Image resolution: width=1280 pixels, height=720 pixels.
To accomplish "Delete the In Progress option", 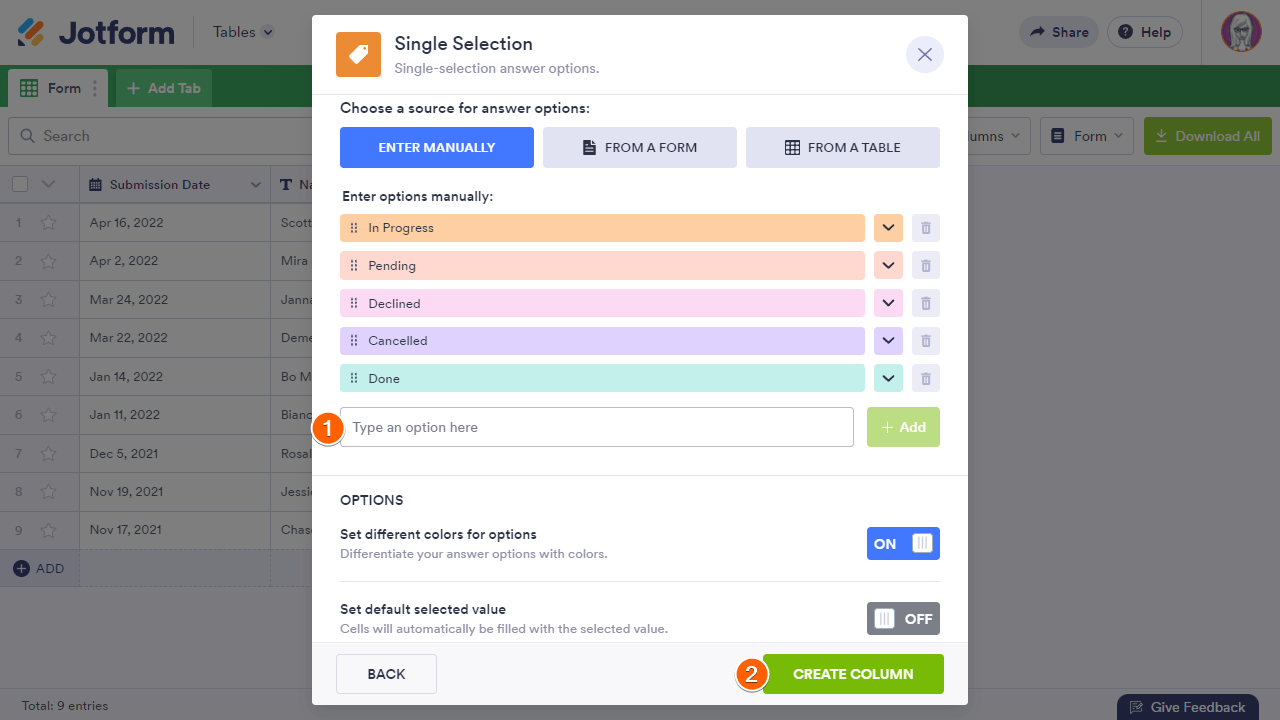I will (x=926, y=228).
